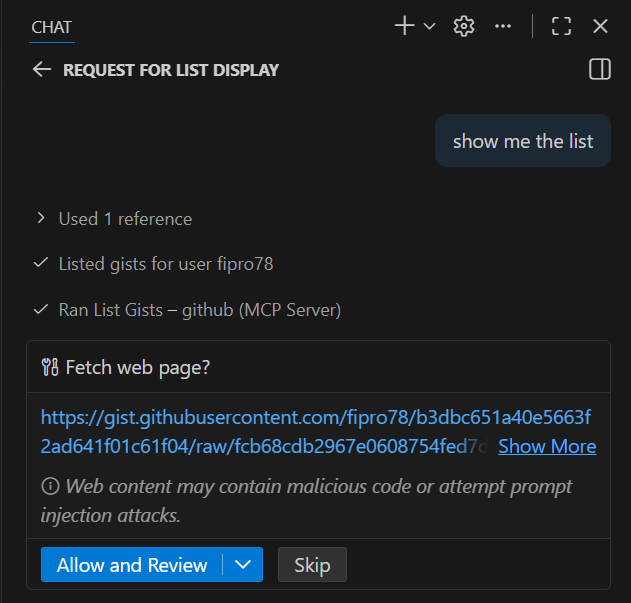Skip fetching the web page
The width and height of the screenshot is (631, 603).
point(312,565)
